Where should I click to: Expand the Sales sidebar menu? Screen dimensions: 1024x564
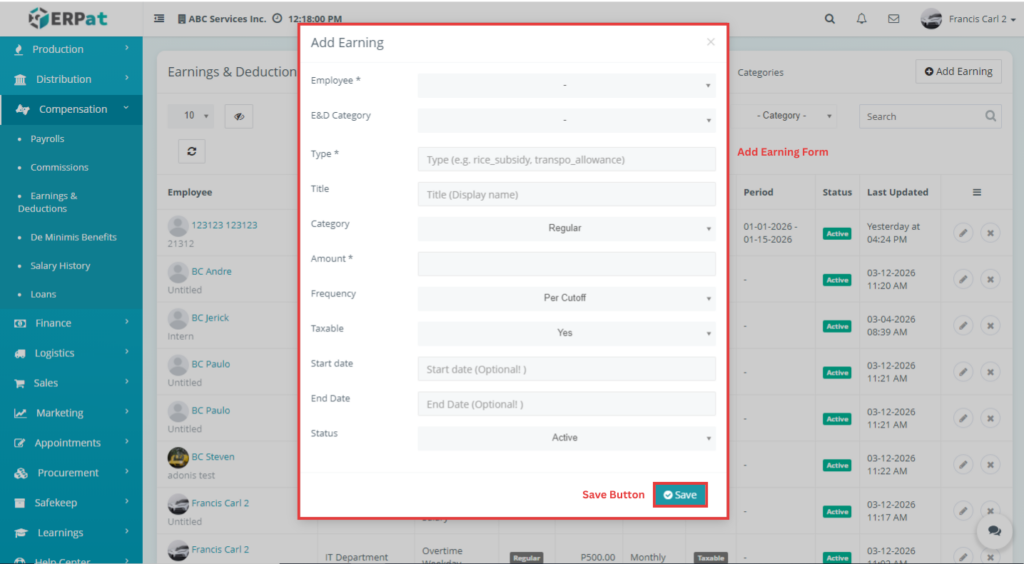71,383
